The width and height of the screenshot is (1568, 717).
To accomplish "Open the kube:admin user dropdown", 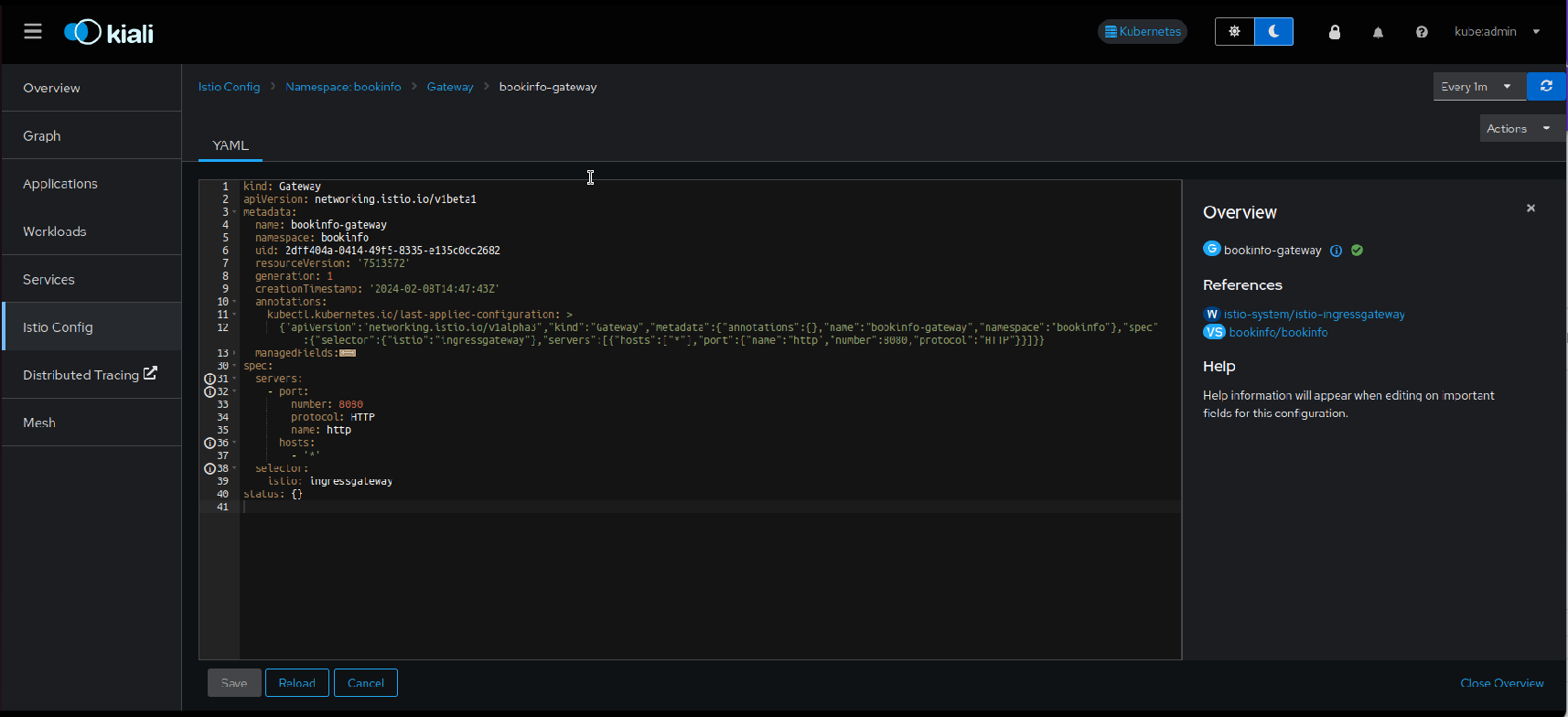I will pyautogui.click(x=1497, y=32).
